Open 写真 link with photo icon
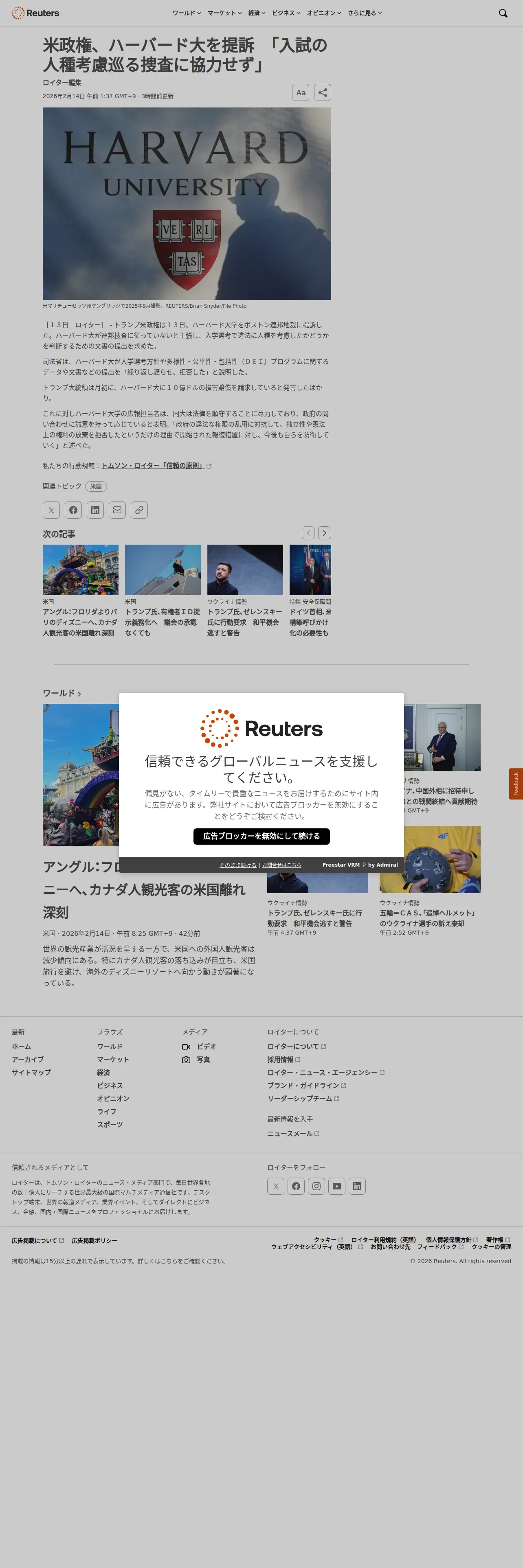Viewport: 523px width, 1568px height. pos(196,1060)
